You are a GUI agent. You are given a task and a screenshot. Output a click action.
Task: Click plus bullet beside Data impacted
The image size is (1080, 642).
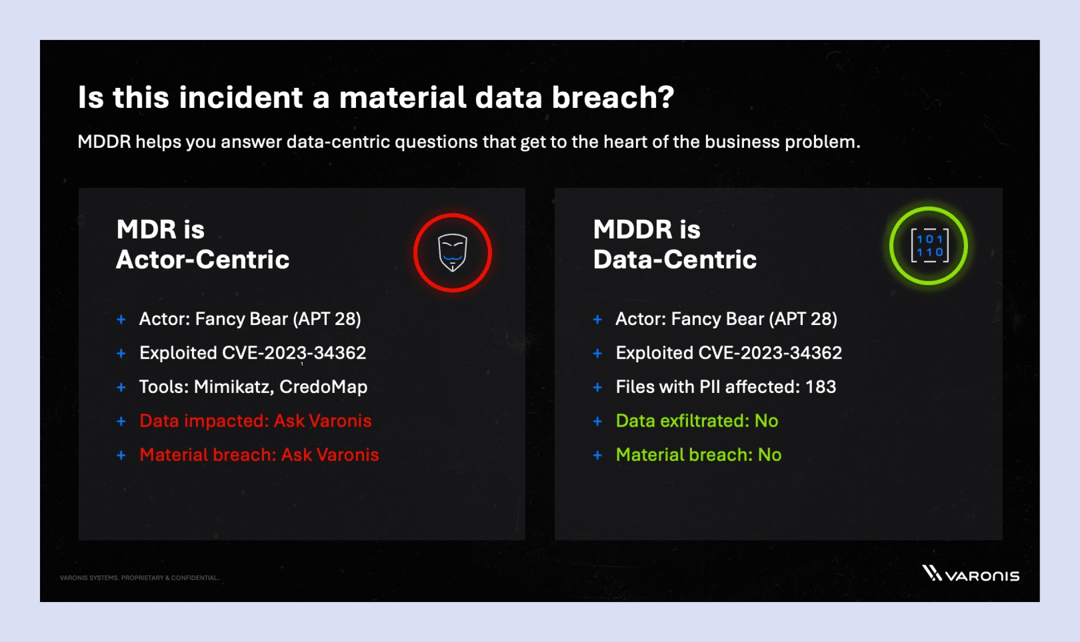(x=121, y=421)
